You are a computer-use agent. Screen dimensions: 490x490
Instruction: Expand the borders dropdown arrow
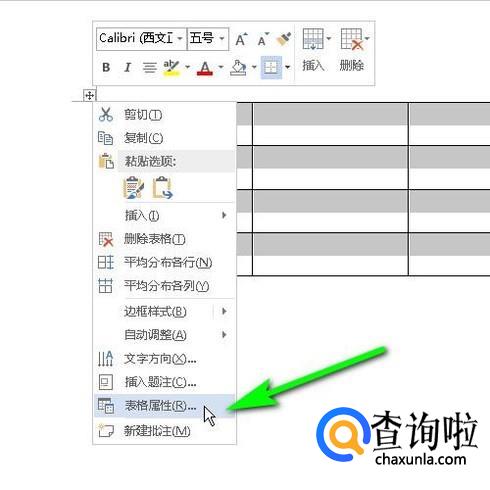[287, 67]
